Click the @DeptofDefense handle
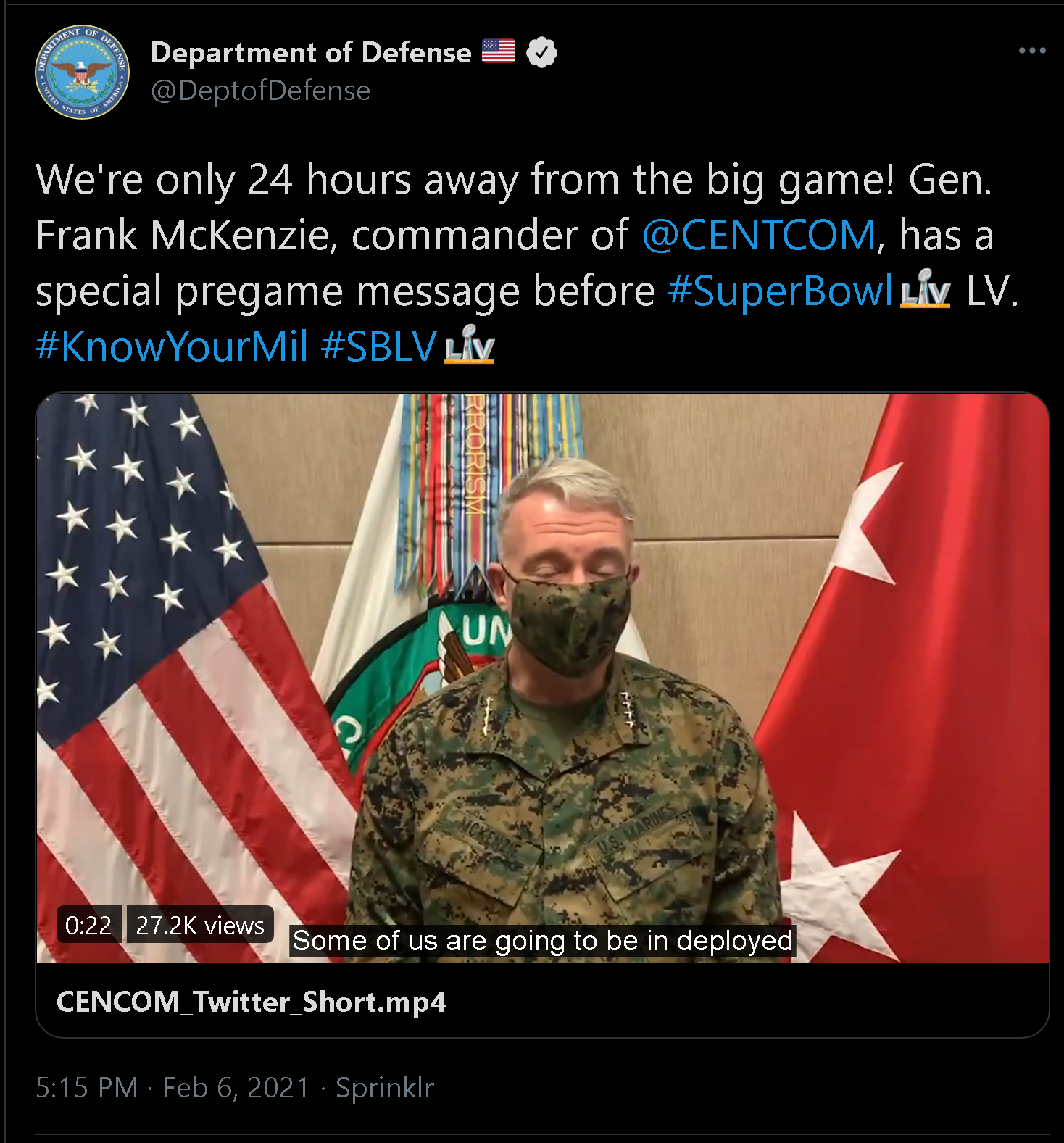 coord(260,91)
